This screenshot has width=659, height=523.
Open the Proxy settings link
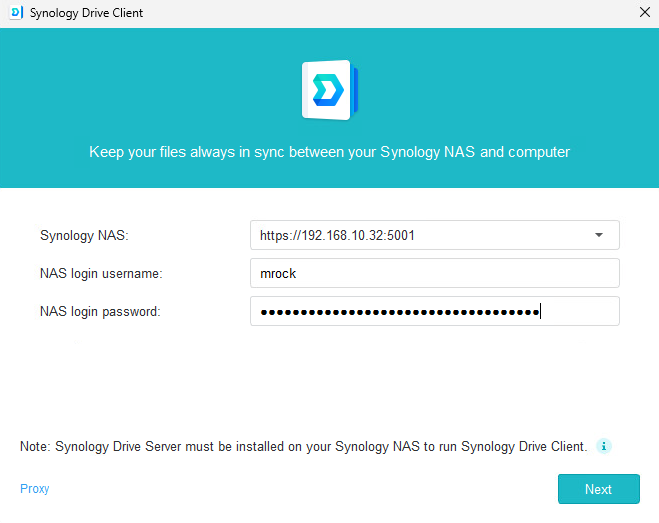(x=35, y=489)
